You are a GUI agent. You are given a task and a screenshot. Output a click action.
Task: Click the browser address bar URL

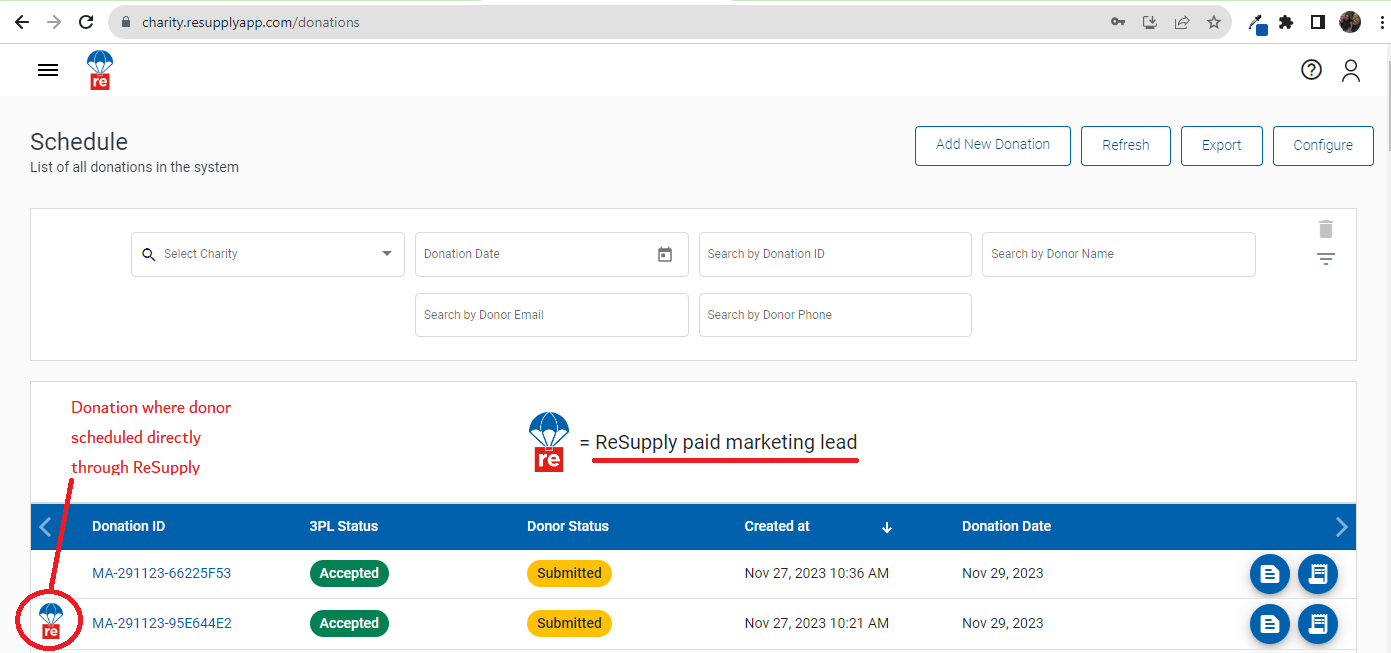point(251,22)
